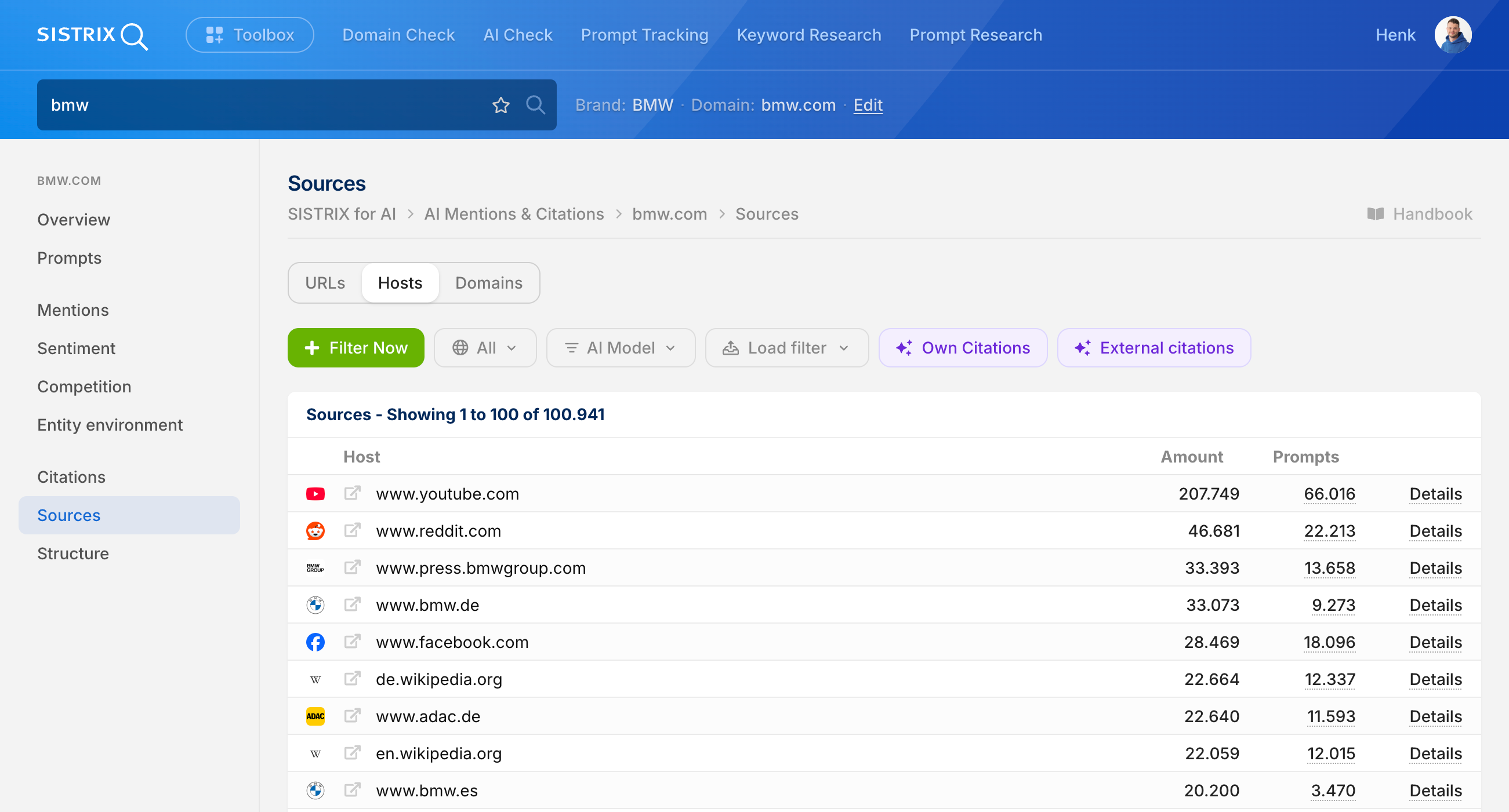Open Mentions in the sidebar

(73, 309)
